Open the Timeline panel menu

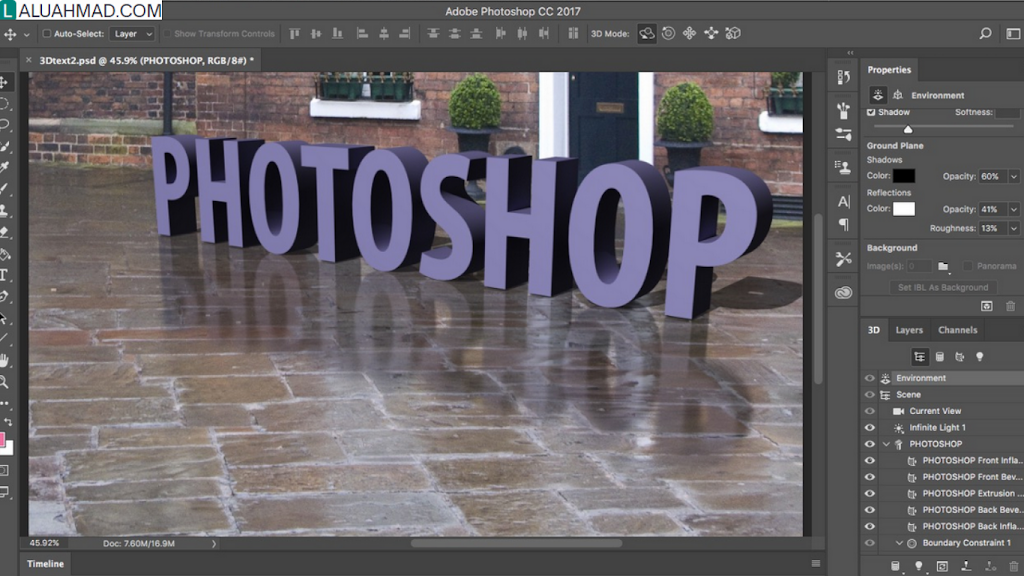click(816, 564)
